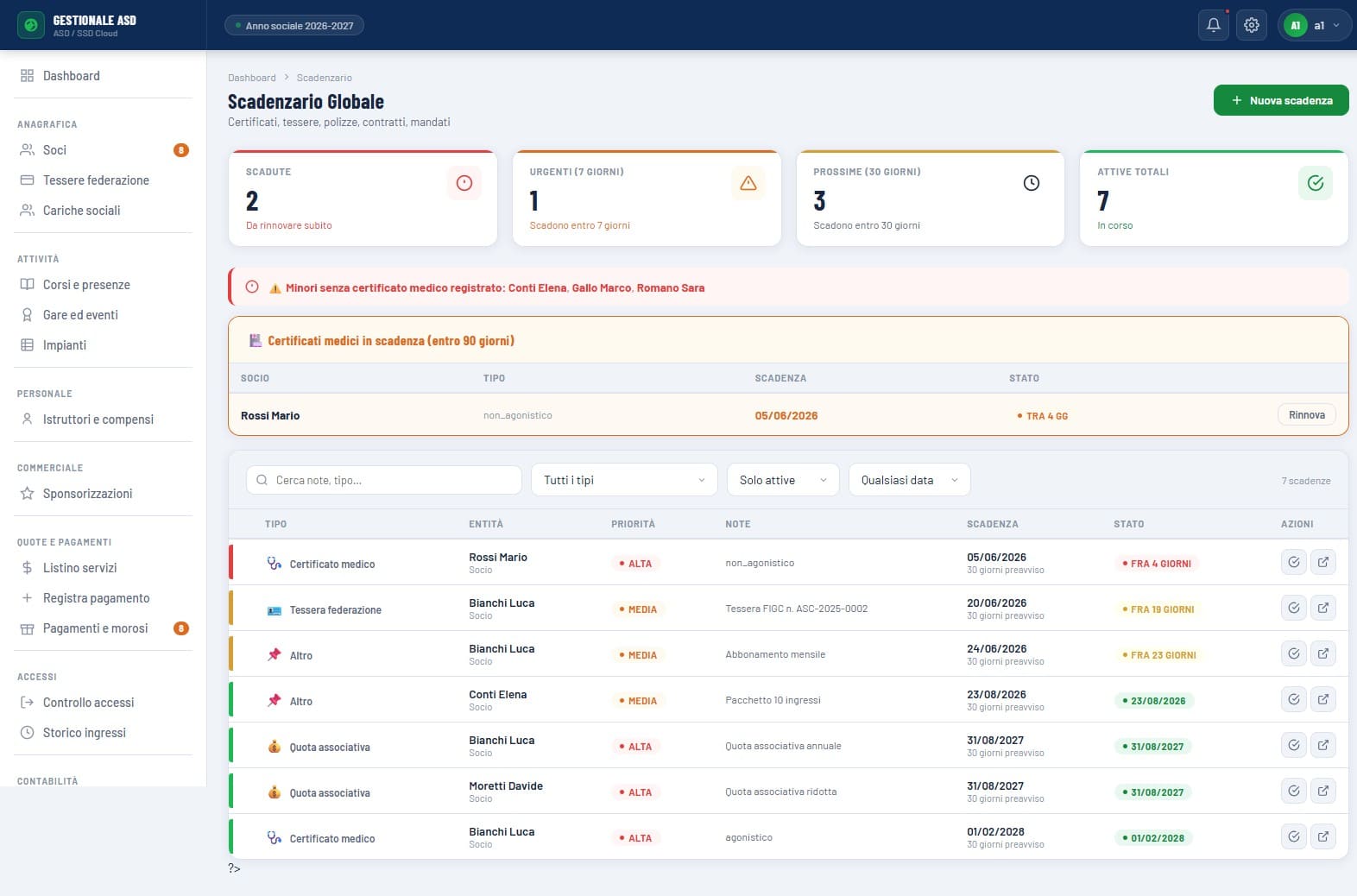Open Abbonamento mensile row external link

pyautogui.click(x=1323, y=653)
